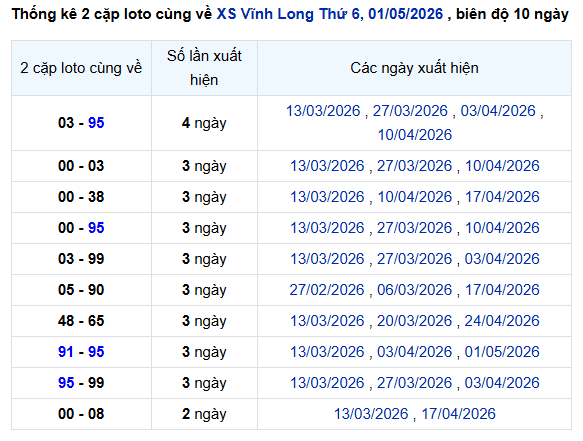Click the '4 ngày' count cell
This screenshot has width=583, height=441.
coord(204,123)
